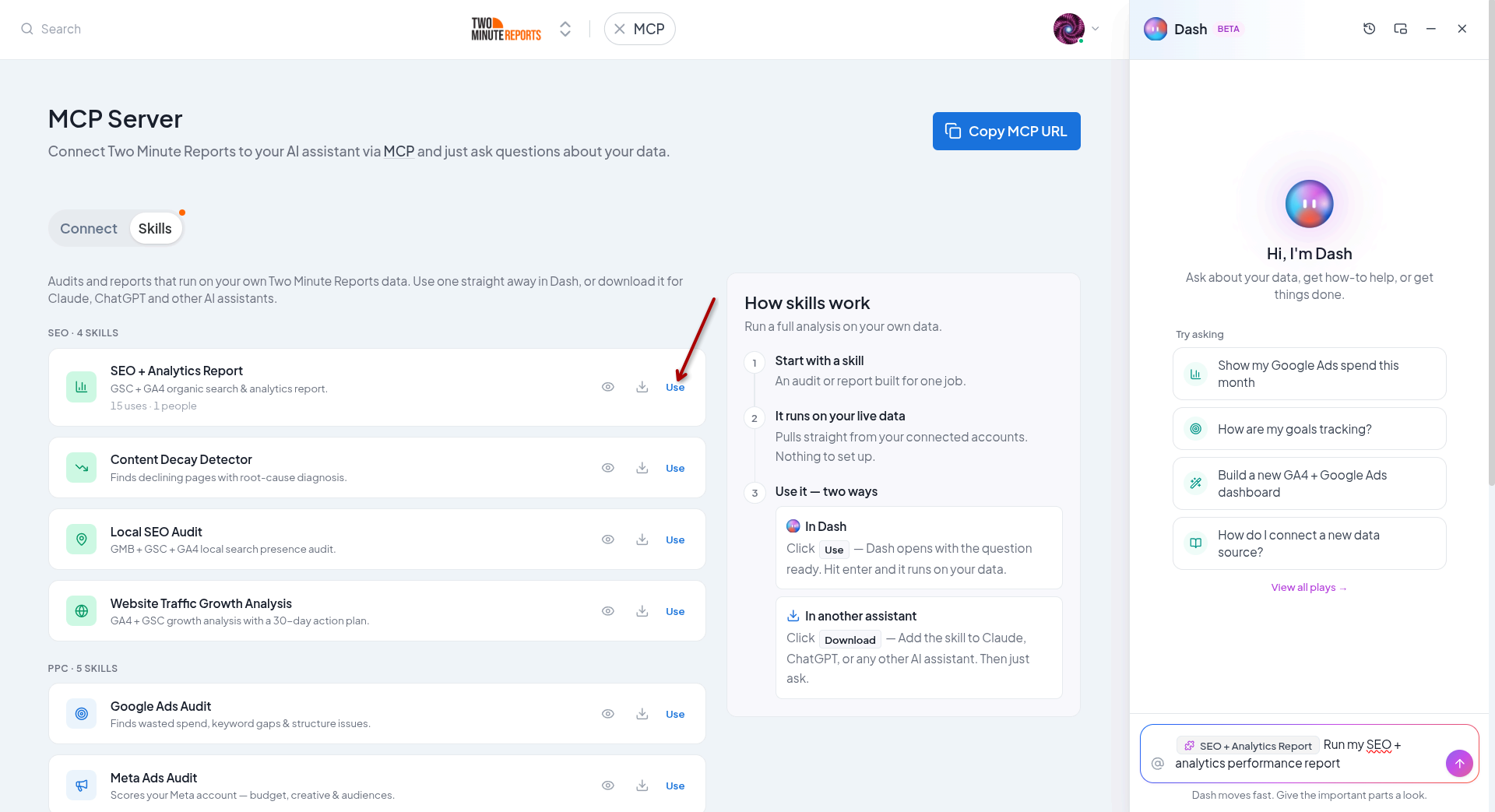Close the Dash panel
This screenshot has width=1495, height=812.
click(1462, 29)
